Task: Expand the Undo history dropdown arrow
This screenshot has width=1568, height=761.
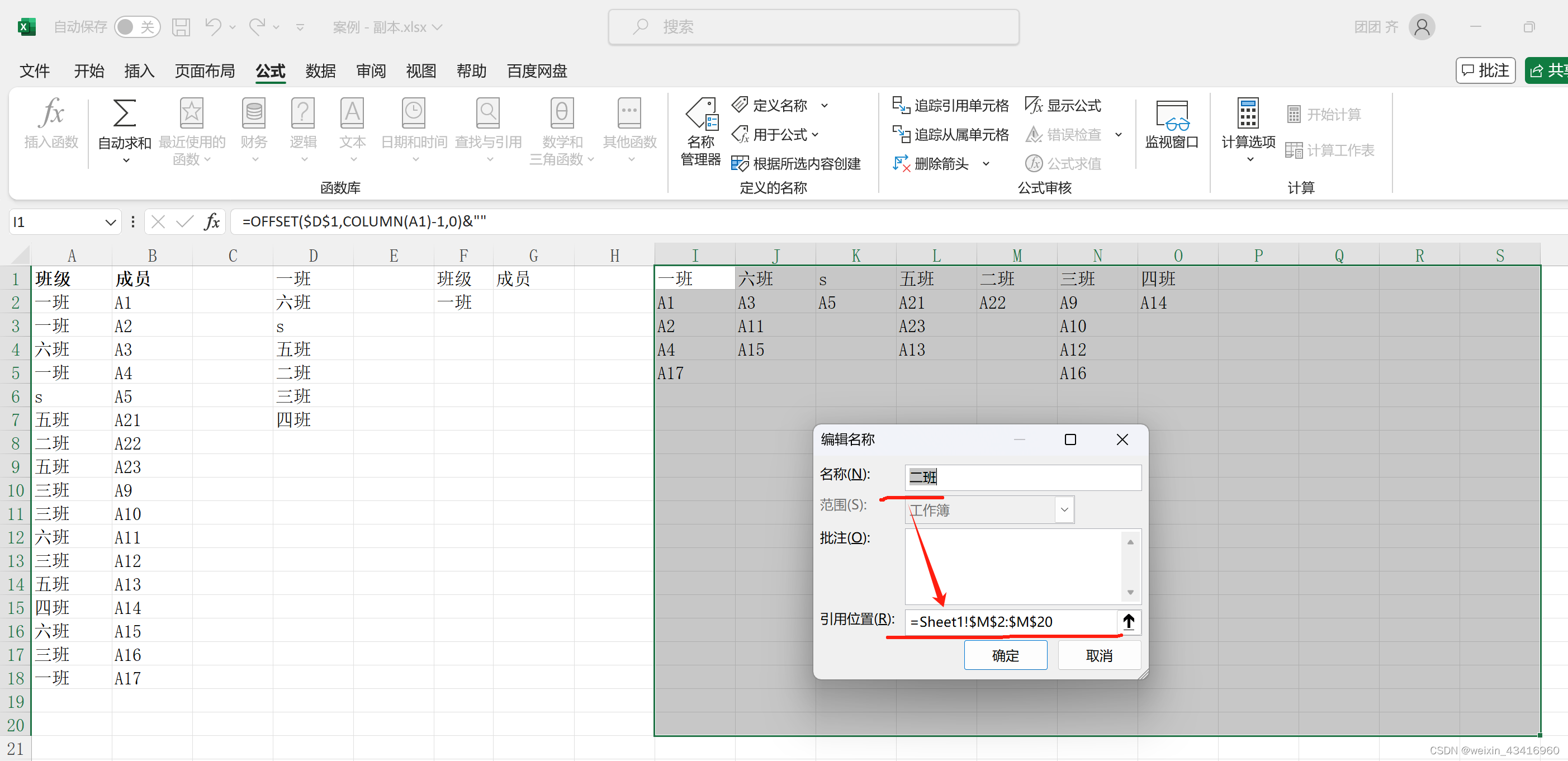Action: pyautogui.click(x=233, y=27)
